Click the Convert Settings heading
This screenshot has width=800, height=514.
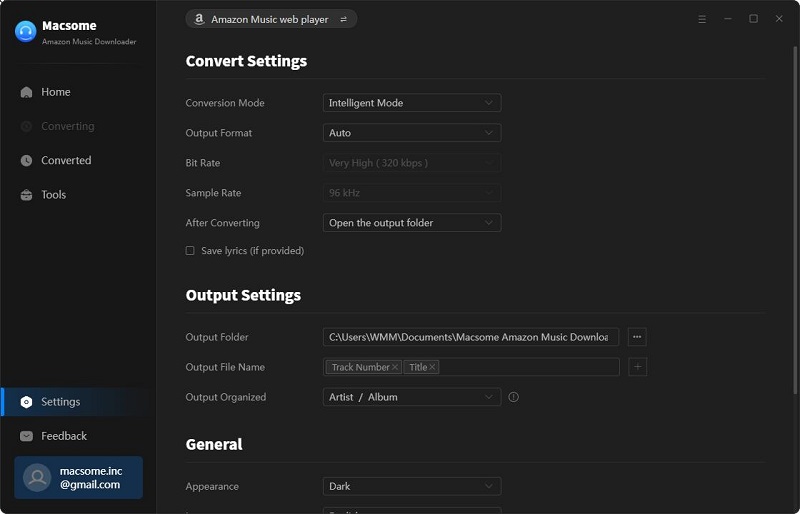[246, 61]
